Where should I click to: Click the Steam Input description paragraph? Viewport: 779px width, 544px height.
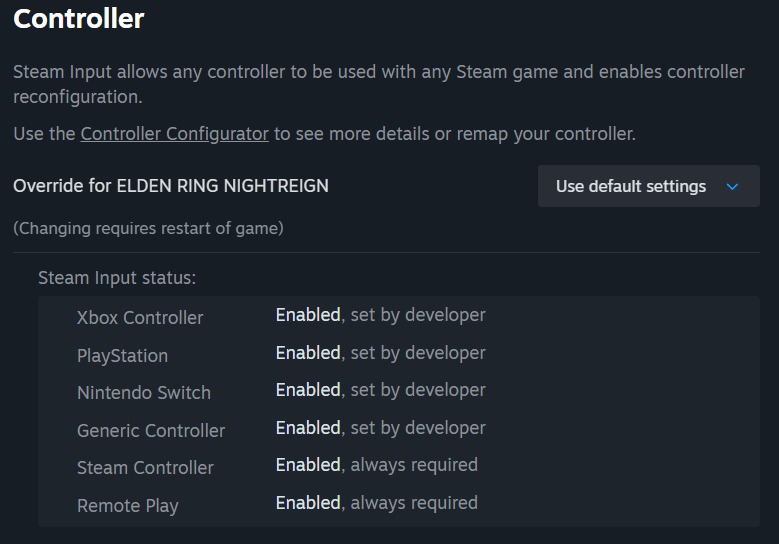click(x=378, y=84)
